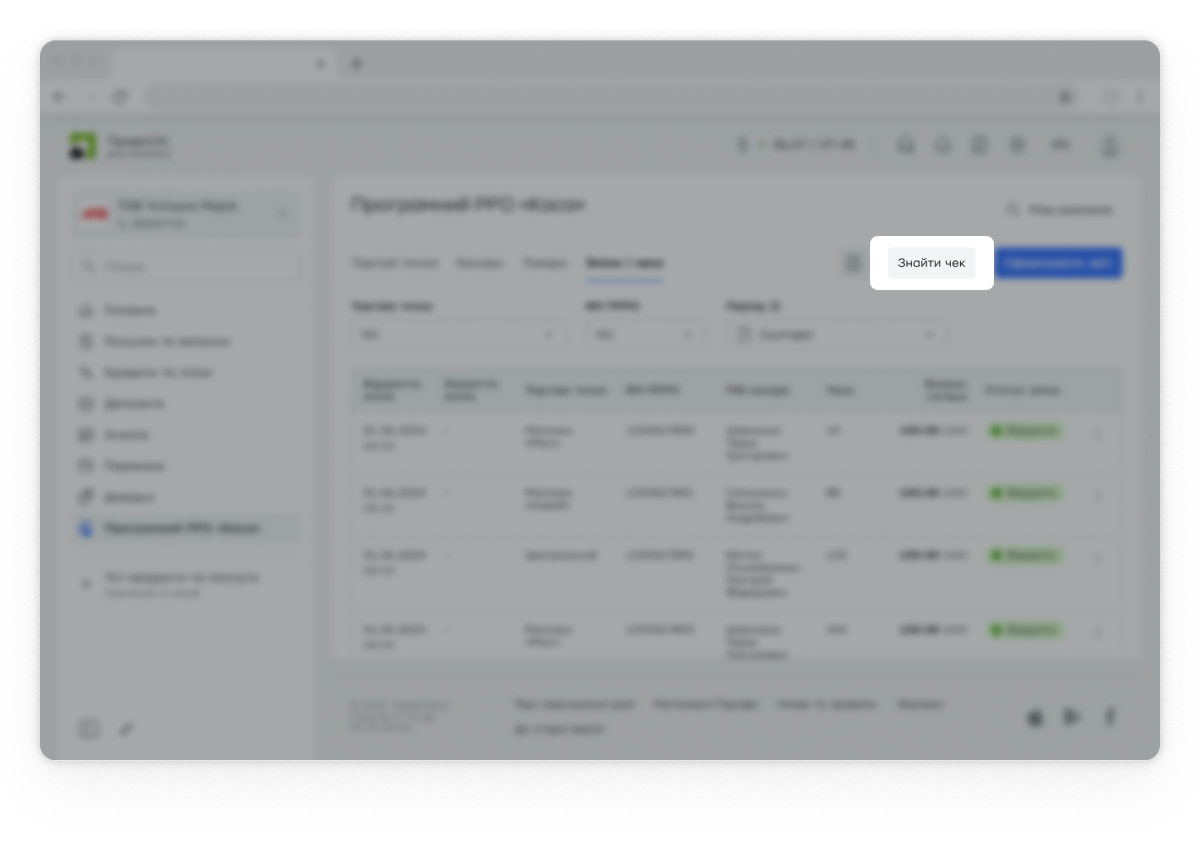Click the headset support icon in header
This screenshot has height=860, width=1200.
point(906,146)
